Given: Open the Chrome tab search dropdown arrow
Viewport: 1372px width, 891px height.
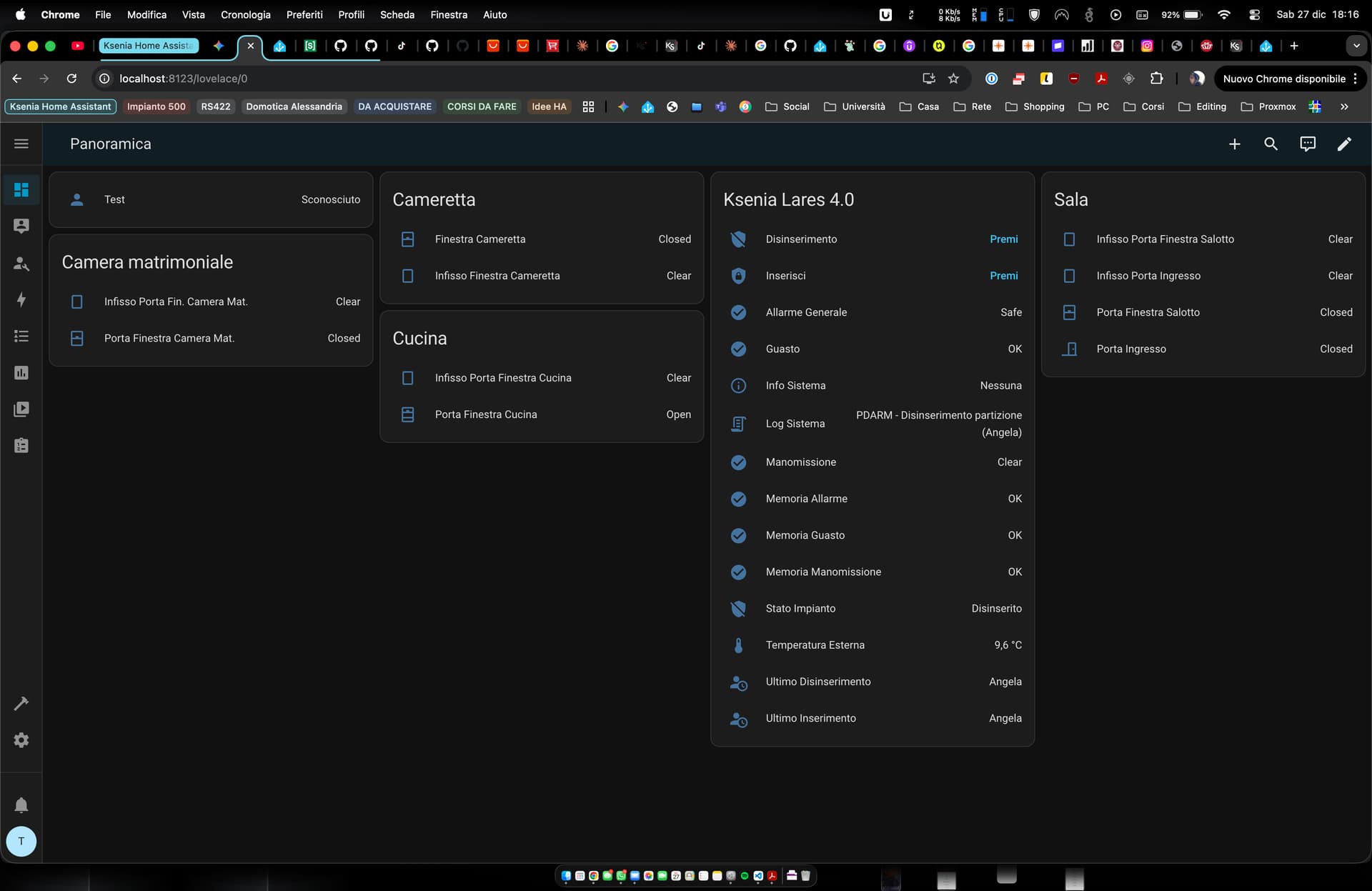Looking at the screenshot, I should point(1356,46).
